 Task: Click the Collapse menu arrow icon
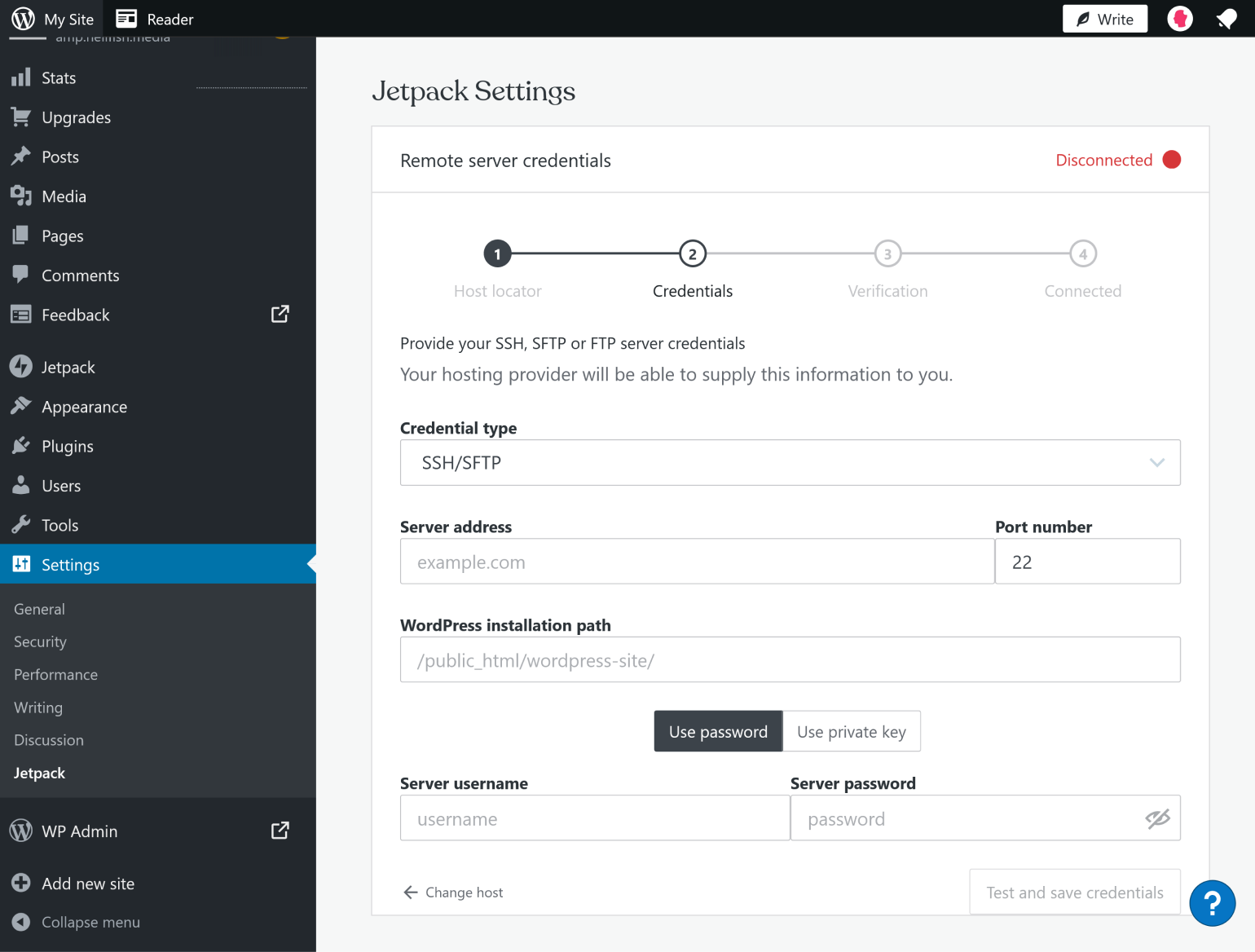pos(21,922)
